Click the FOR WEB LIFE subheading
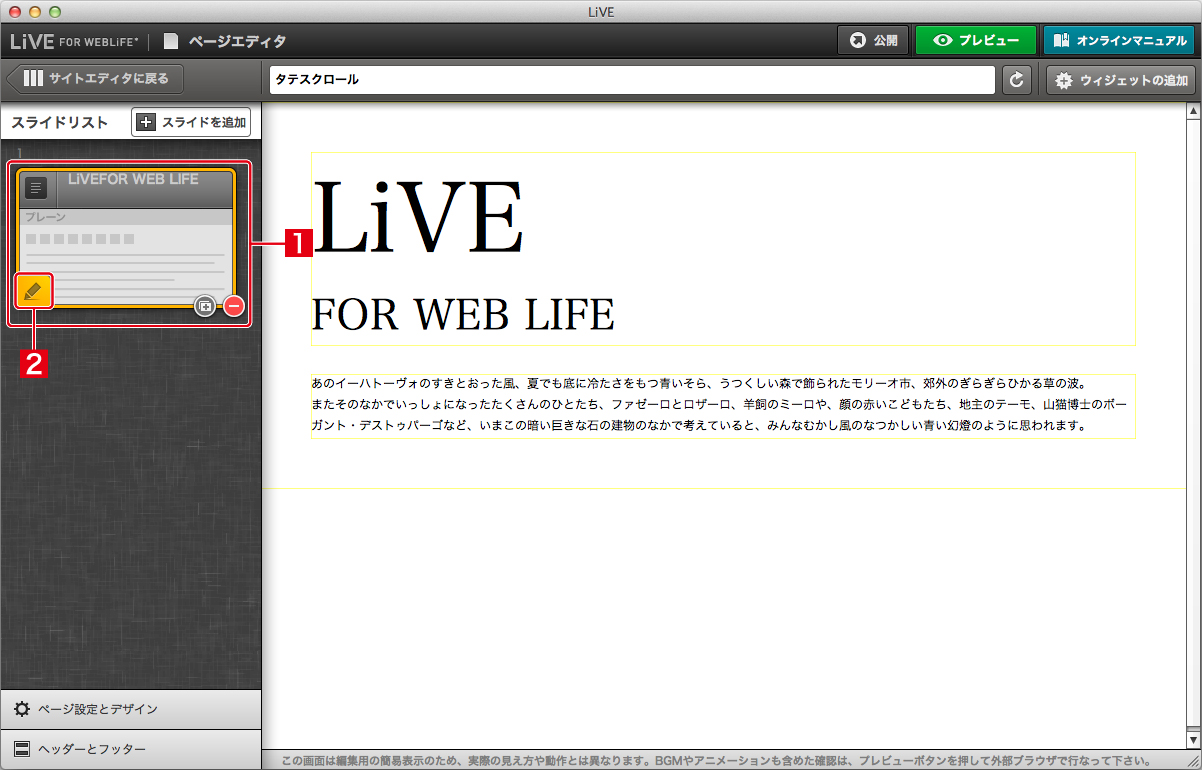The image size is (1202, 770). 463,314
